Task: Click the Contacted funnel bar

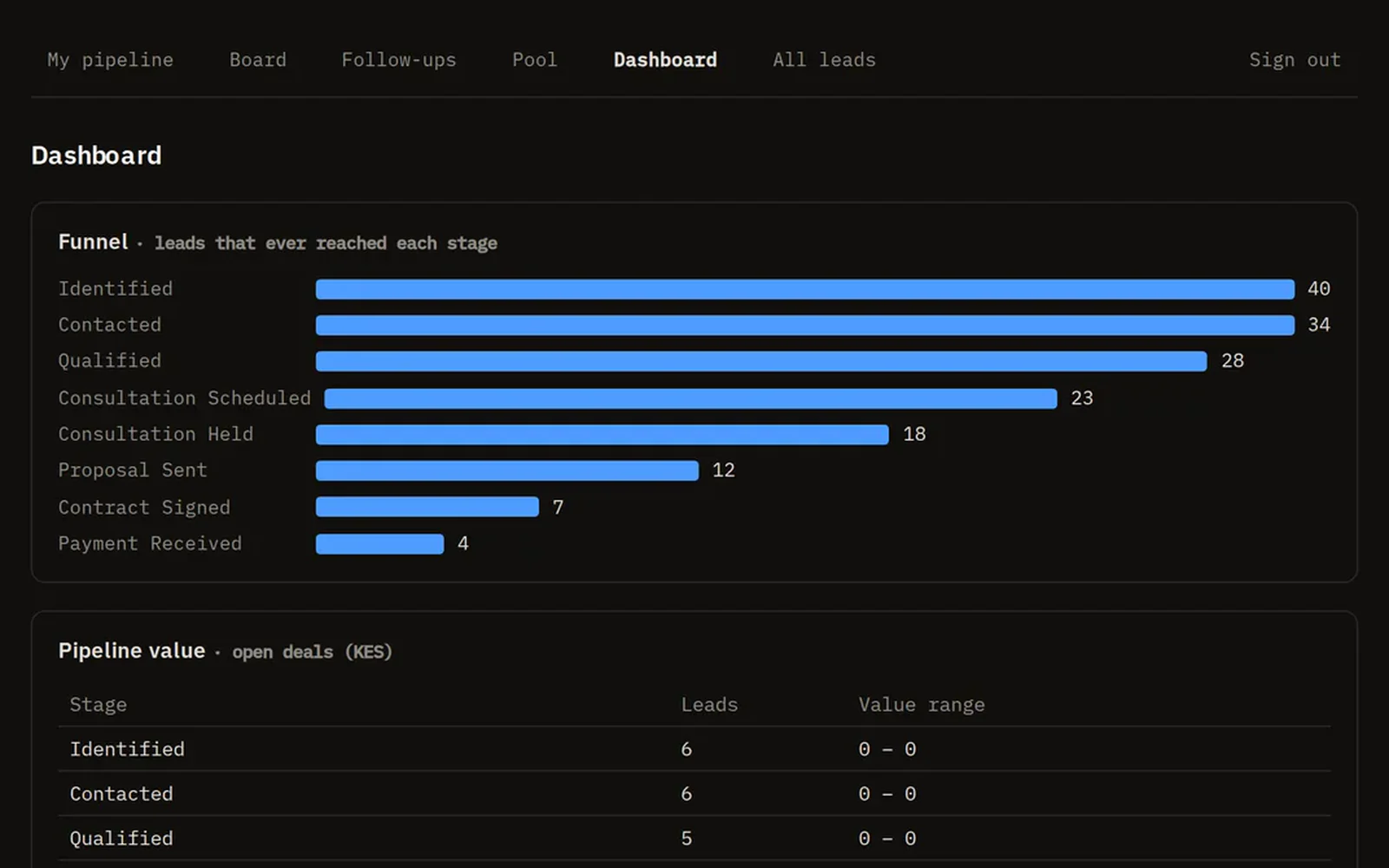Action: 805,325
